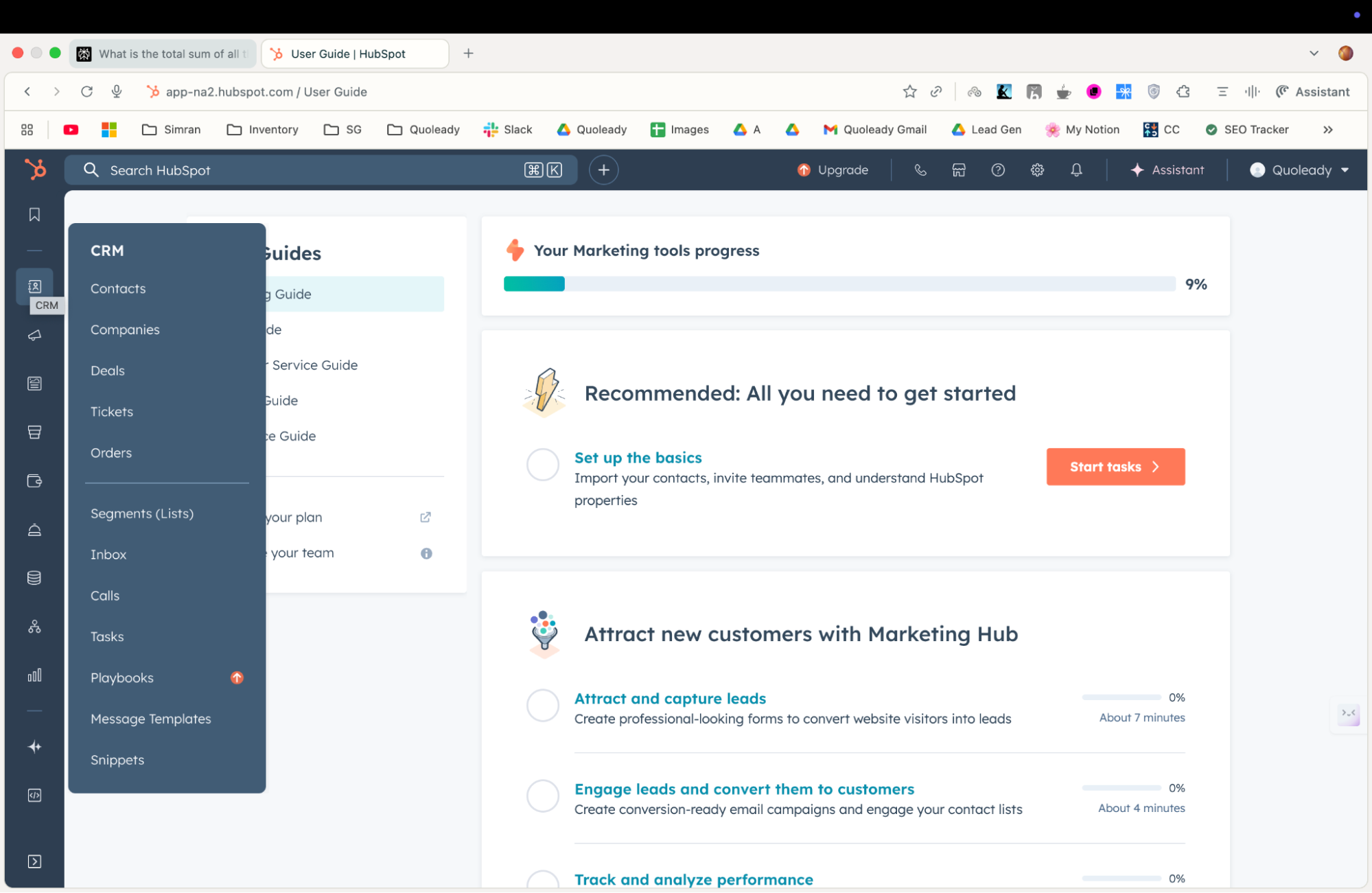Click the Marketing tools progress bar

tap(837, 283)
